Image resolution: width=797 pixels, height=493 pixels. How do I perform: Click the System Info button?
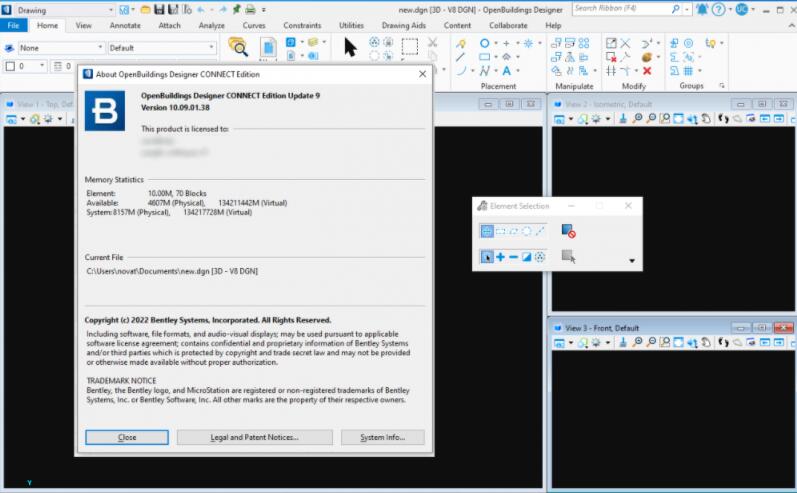[x=383, y=437]
